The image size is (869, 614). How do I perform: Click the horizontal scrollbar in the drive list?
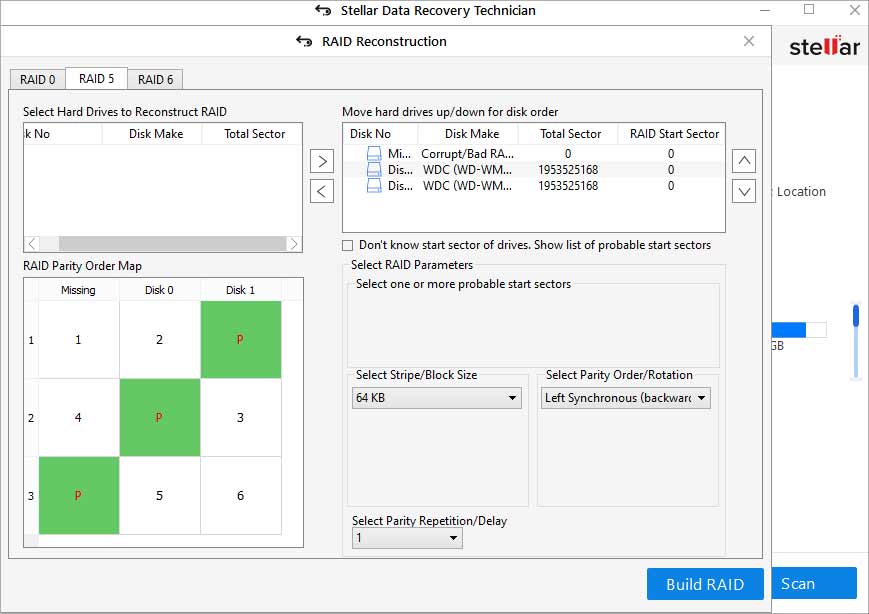pos(170,244)
